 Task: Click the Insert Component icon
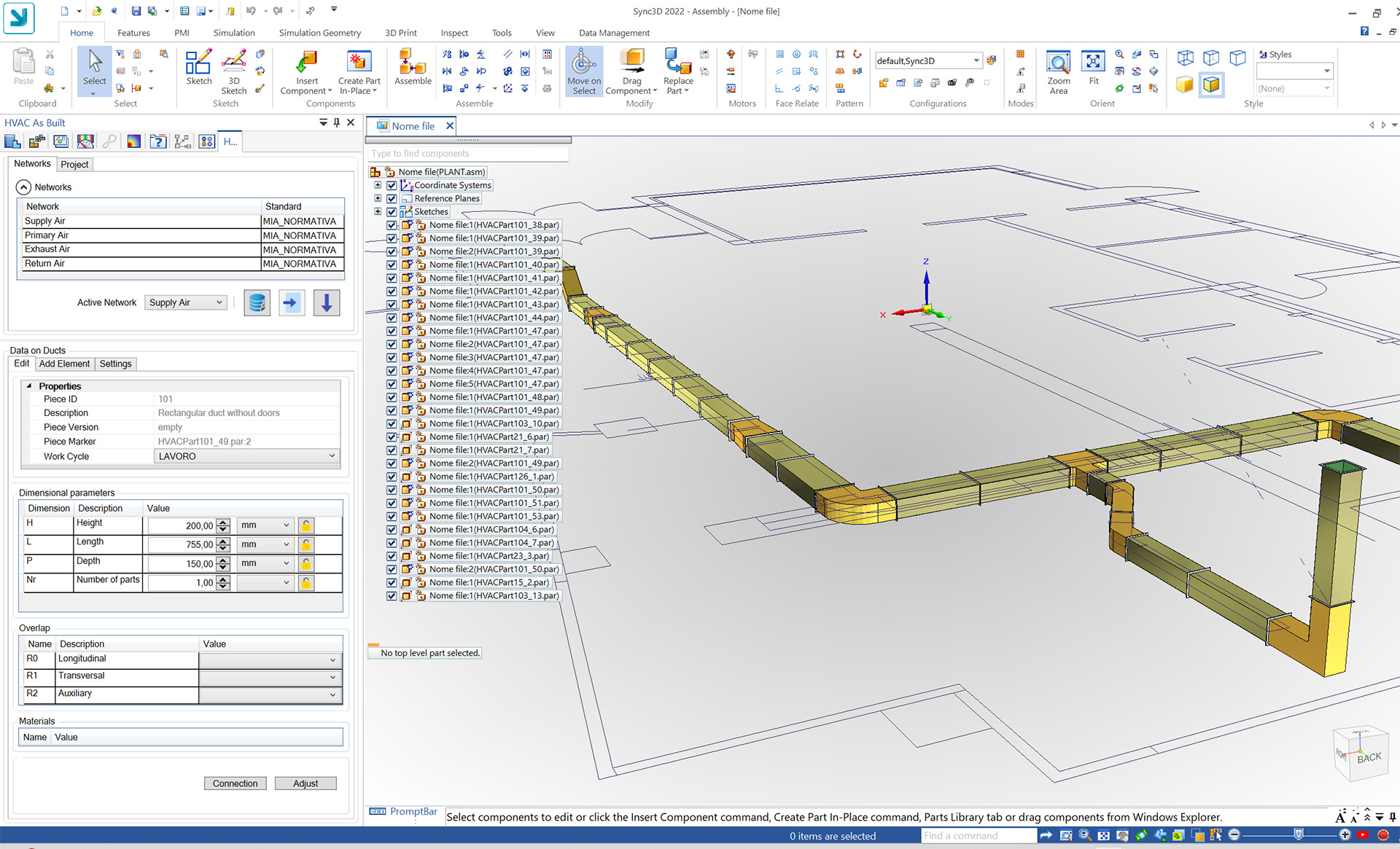click(306, 71)
